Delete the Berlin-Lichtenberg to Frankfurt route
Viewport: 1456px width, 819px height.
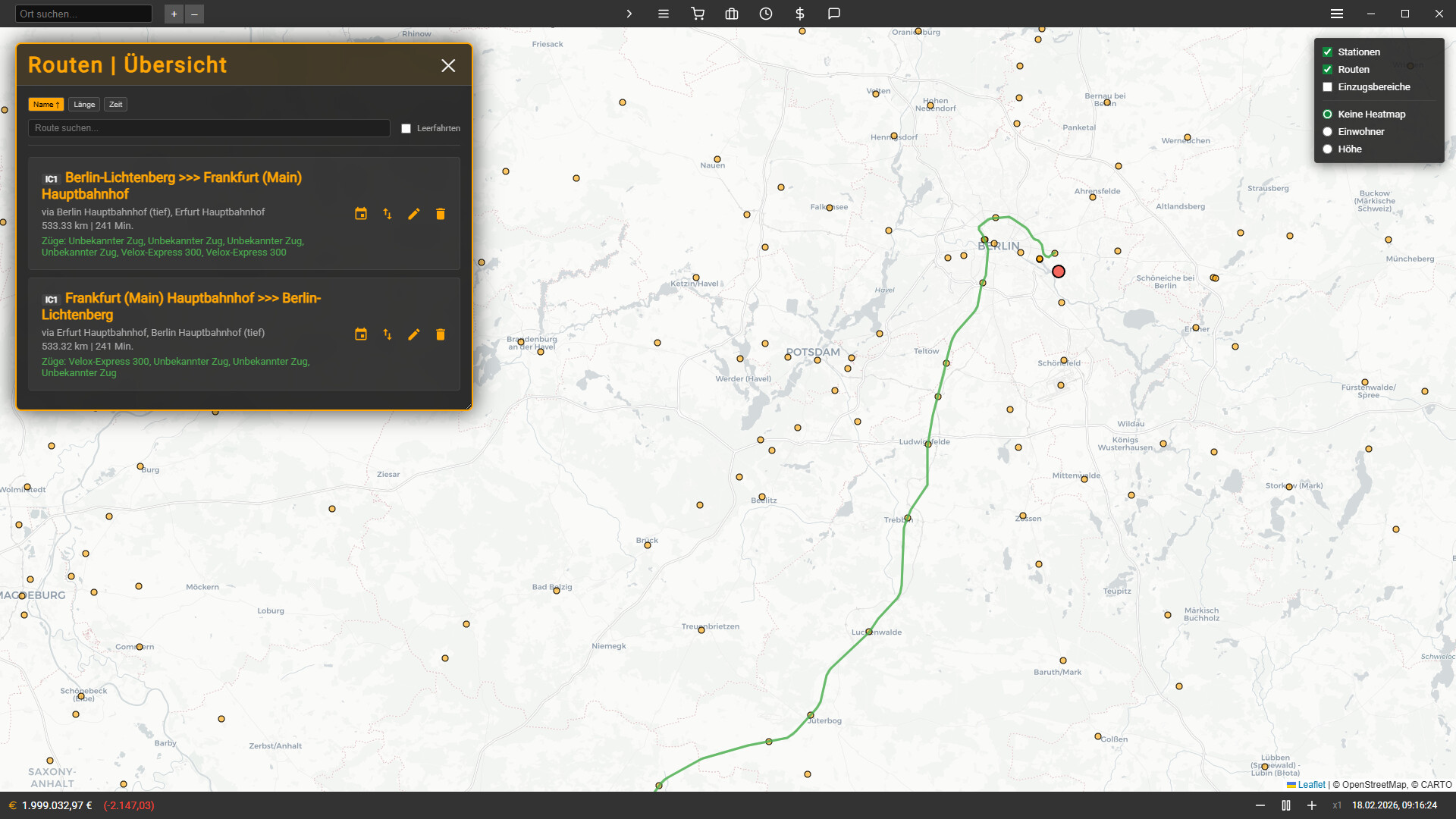tap(441, 214)
